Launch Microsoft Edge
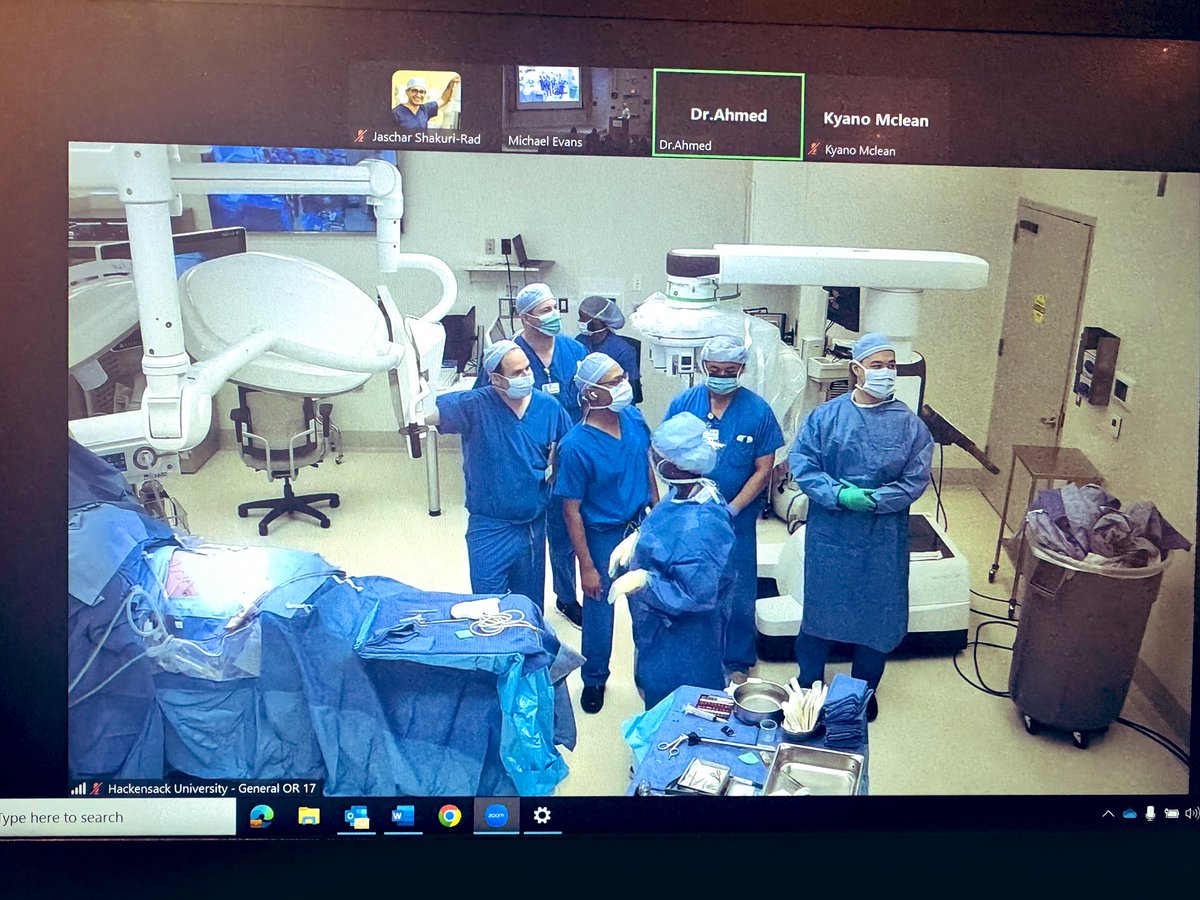Screen dimensions: 1200x900 (262, 817)
